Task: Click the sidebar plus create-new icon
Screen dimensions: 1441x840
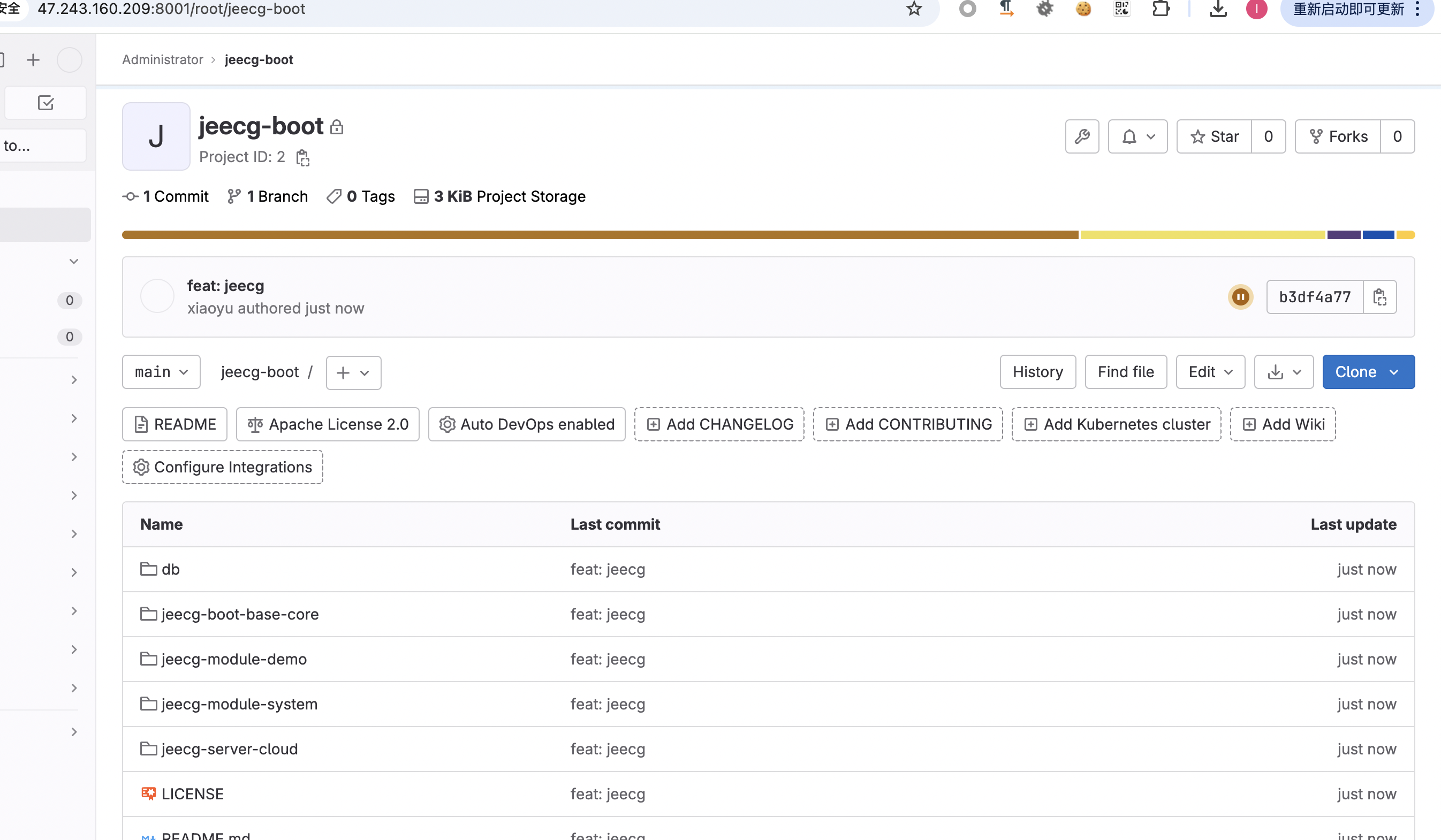Action: [33, 60]
